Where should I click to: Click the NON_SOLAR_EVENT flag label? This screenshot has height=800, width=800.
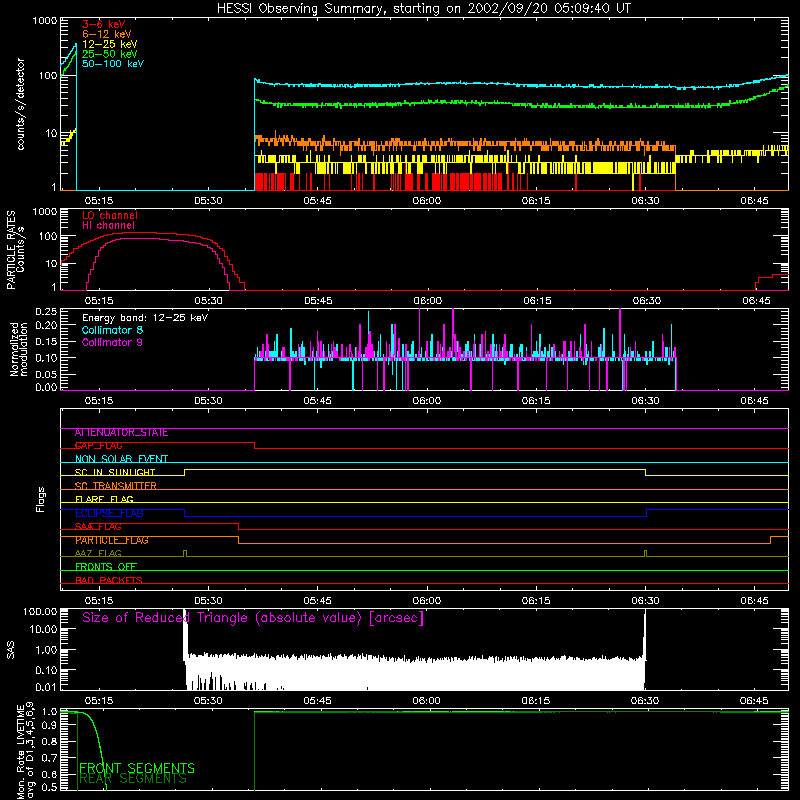click(x=121, y=459)
